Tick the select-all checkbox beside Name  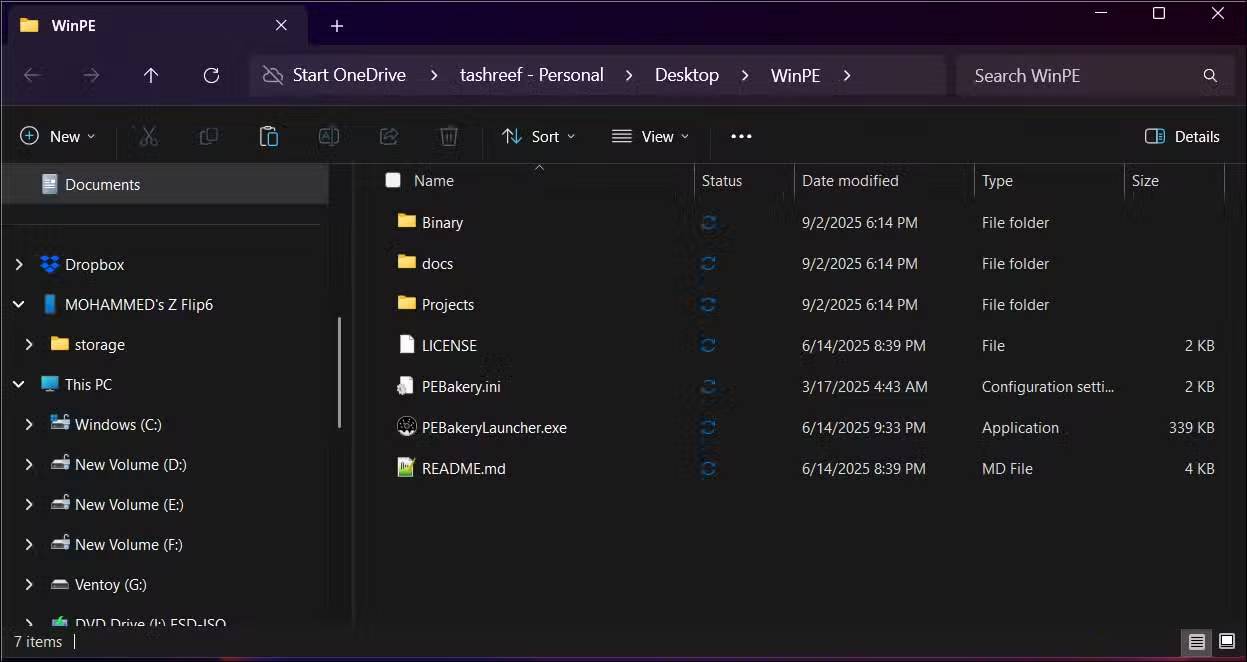click(393, 181)
